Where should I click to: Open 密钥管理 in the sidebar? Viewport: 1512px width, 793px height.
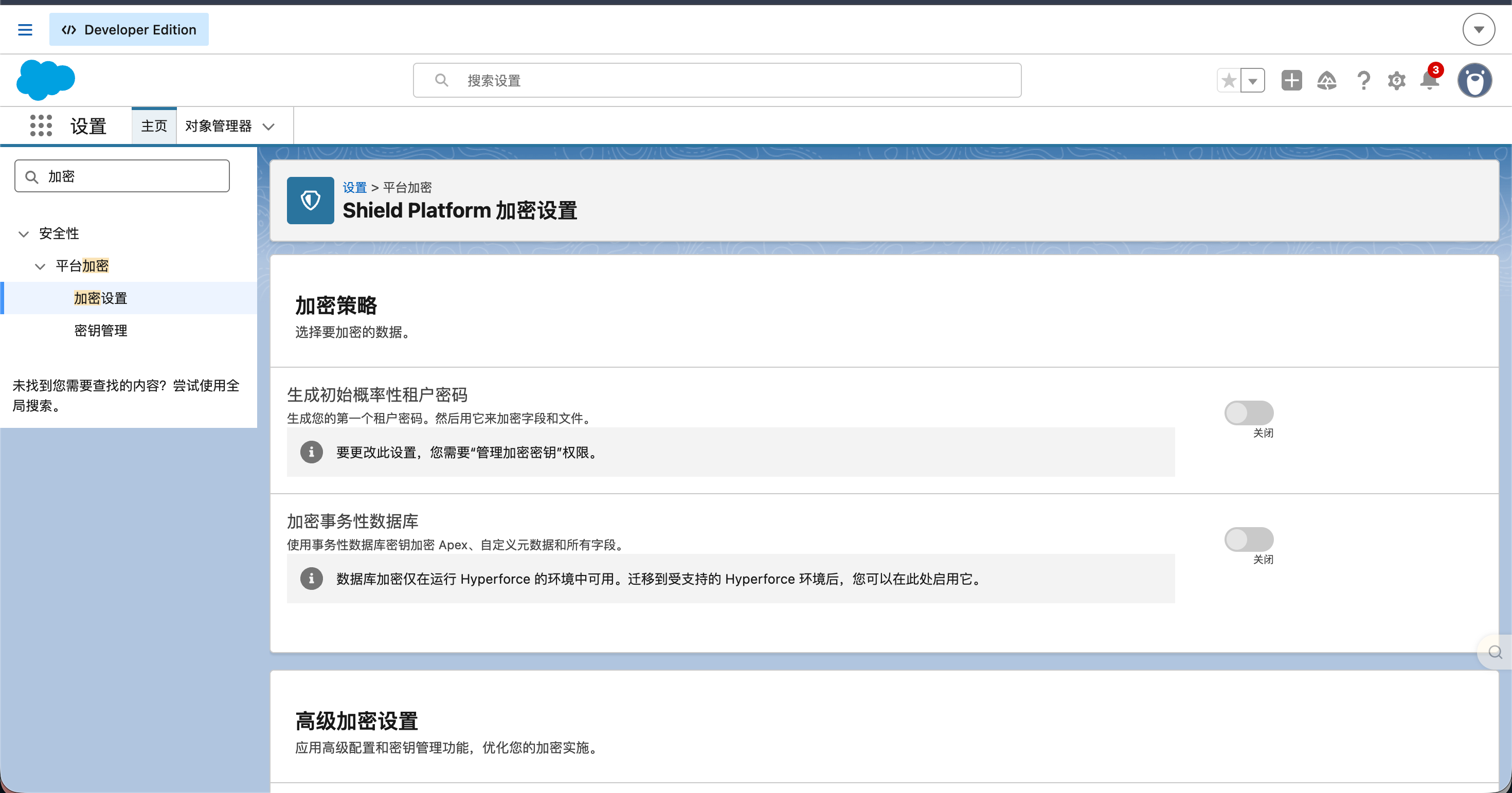coord(100,331)
